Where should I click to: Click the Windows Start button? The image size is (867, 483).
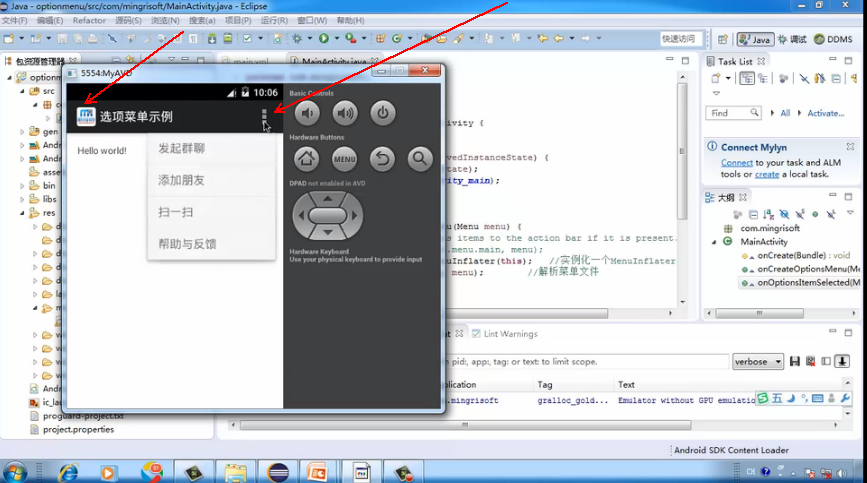[x=14, y=472]
